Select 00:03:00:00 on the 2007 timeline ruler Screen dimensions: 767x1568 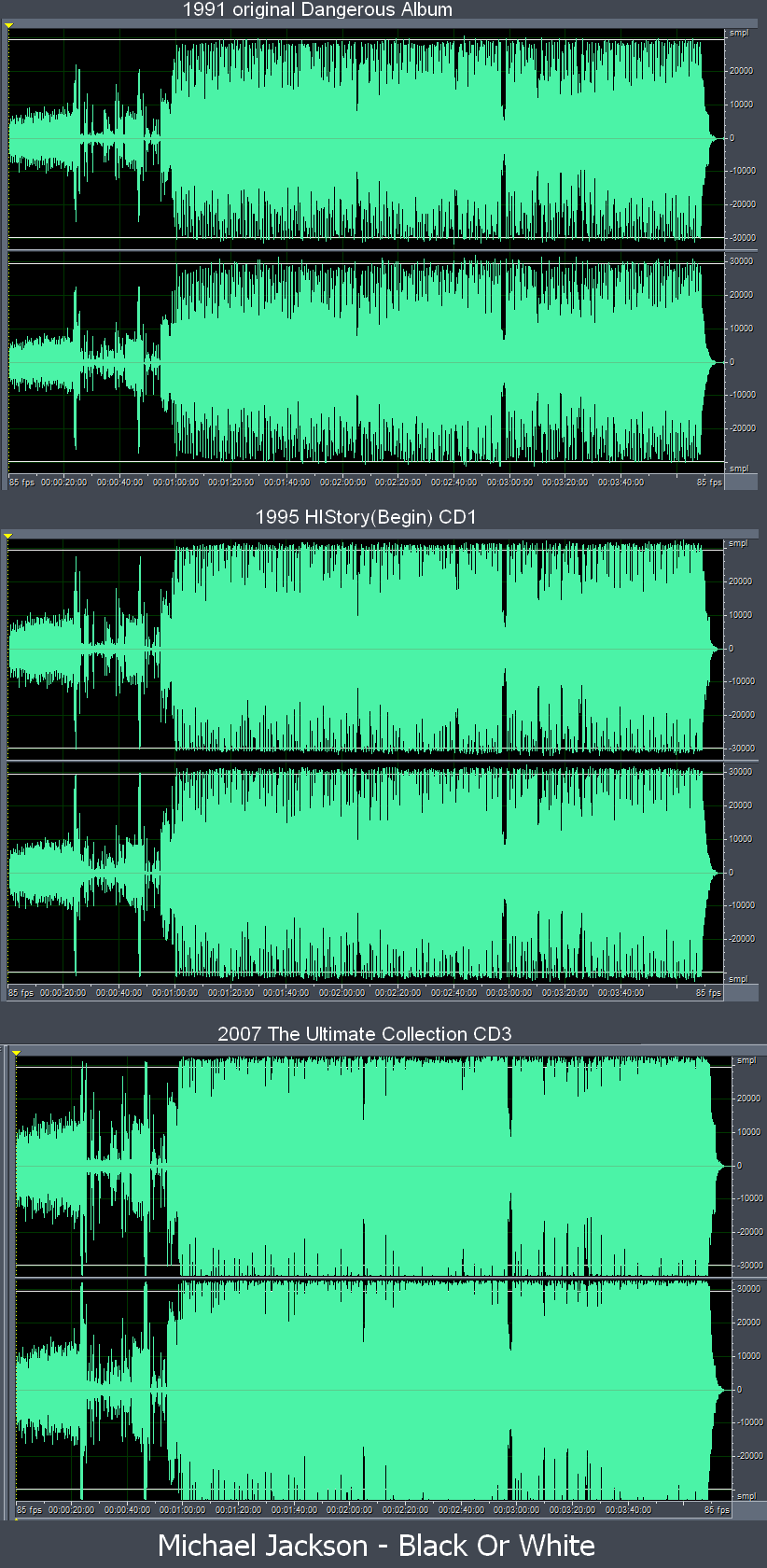(517, 1509)
